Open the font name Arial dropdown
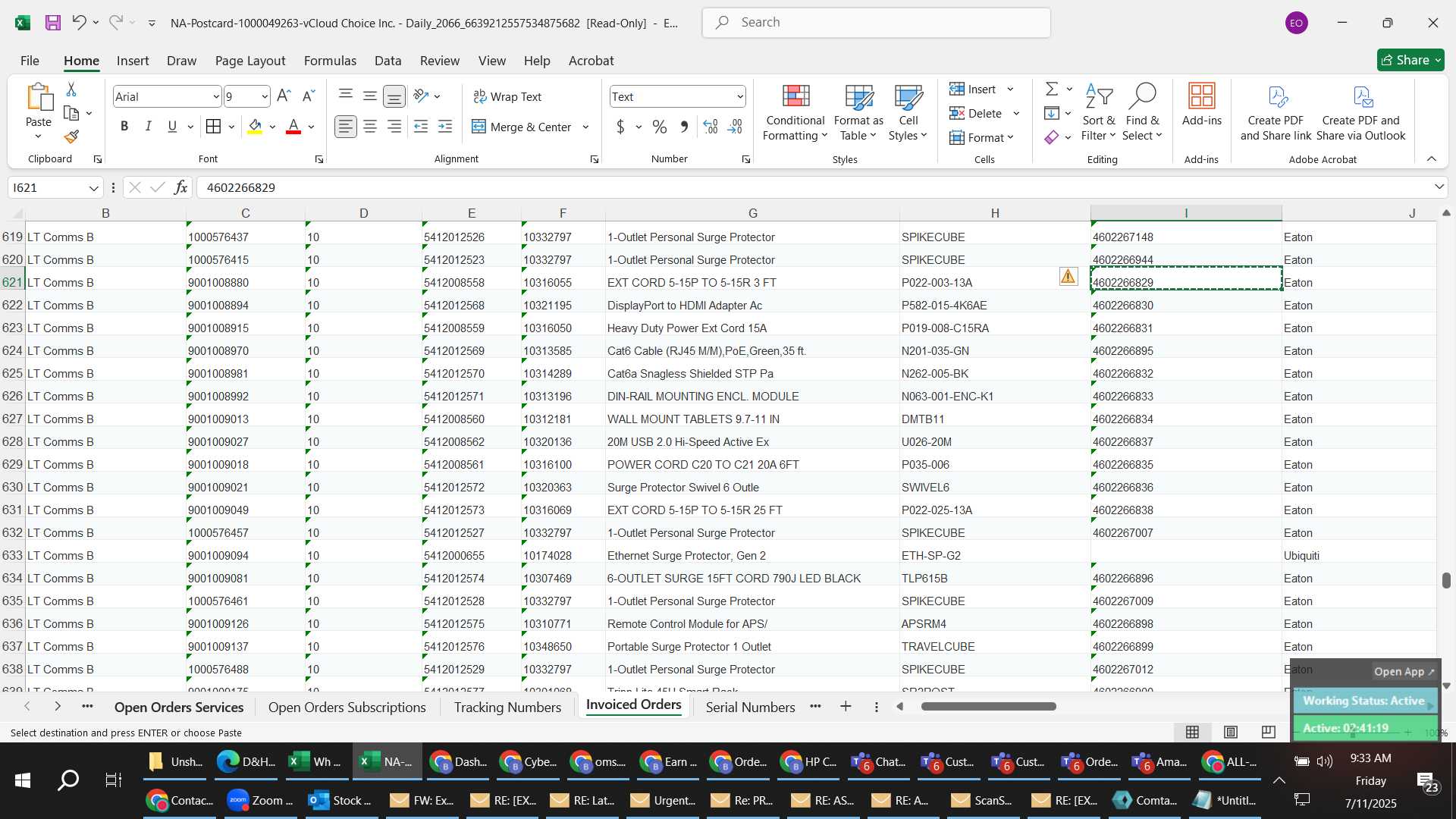This screenshot has width=1456, height=819. click(x=215, y=97)
